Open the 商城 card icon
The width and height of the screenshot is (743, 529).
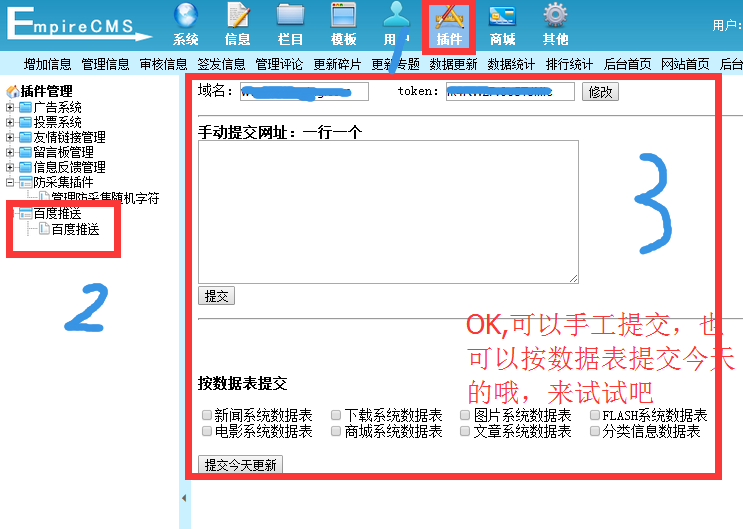(502, 17)
